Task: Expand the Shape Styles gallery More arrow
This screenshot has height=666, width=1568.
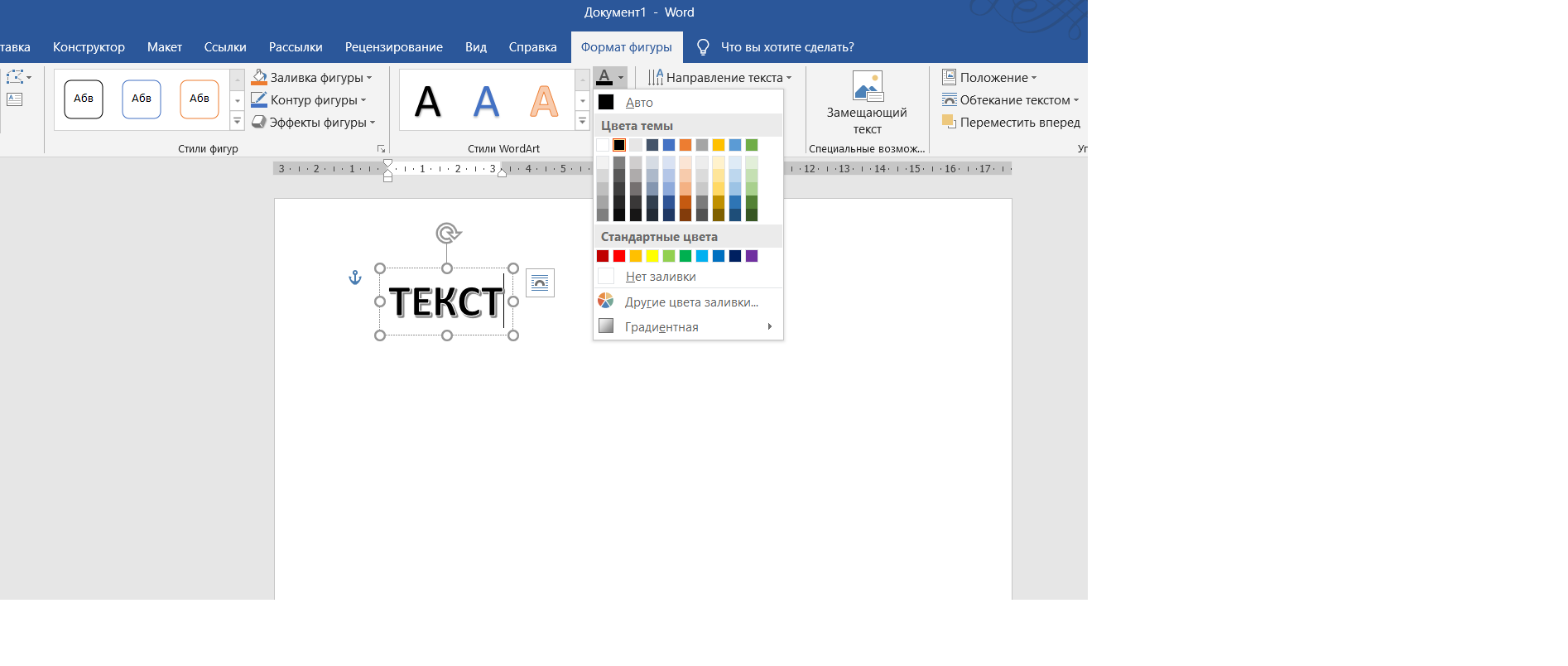Action: (237, 121)
